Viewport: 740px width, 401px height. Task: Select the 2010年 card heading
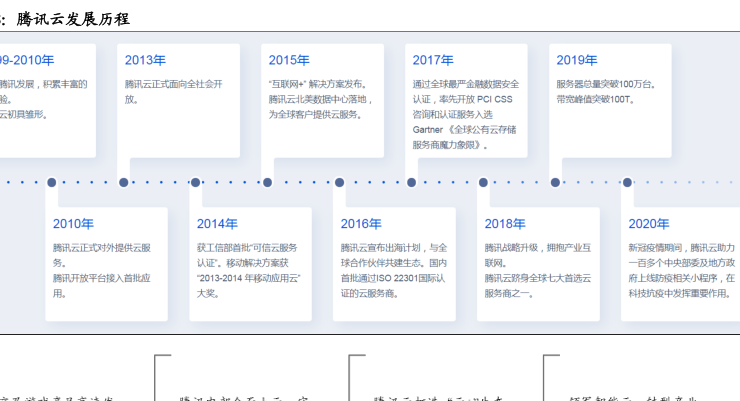tap(73, 224)
